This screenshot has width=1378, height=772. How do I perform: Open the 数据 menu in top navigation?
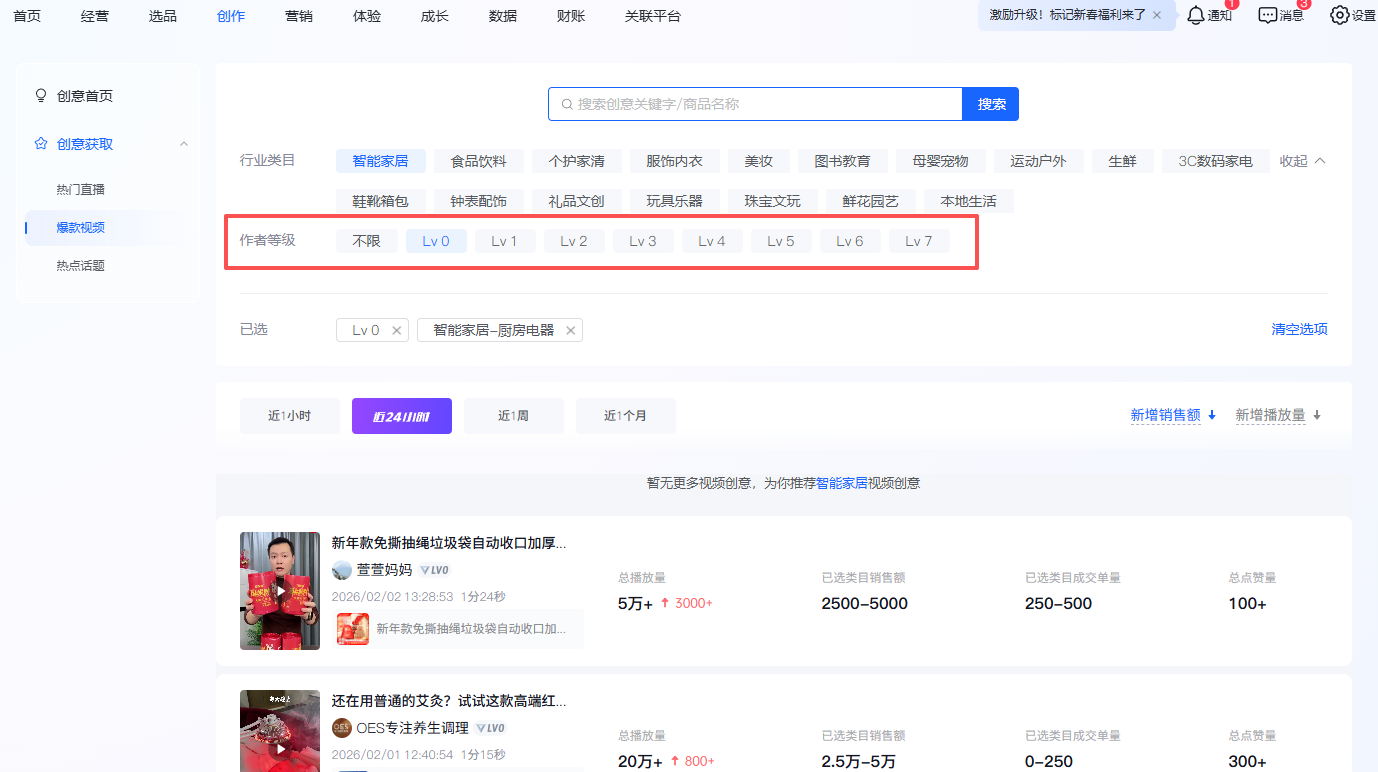tap(502, 16)
